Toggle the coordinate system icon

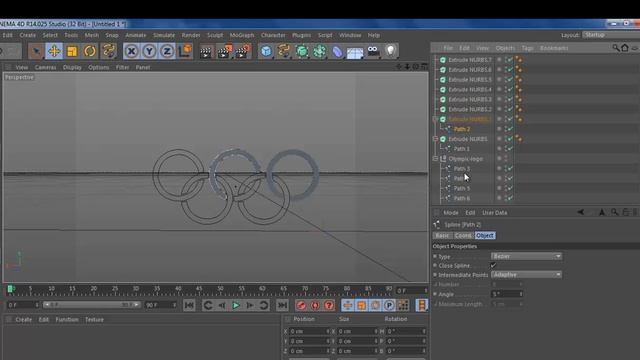(x=185, y=51)
